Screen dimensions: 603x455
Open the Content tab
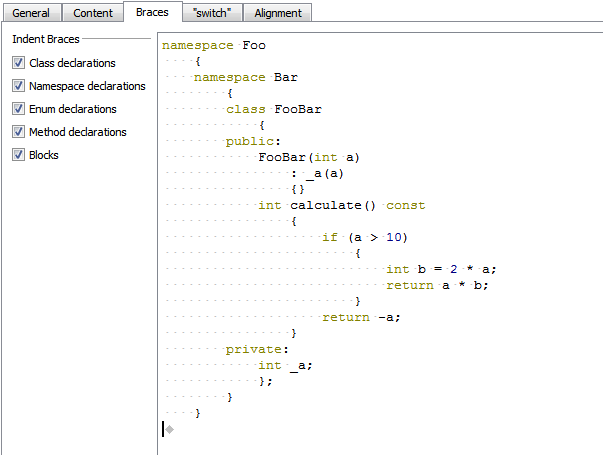[x=93, y=13]
